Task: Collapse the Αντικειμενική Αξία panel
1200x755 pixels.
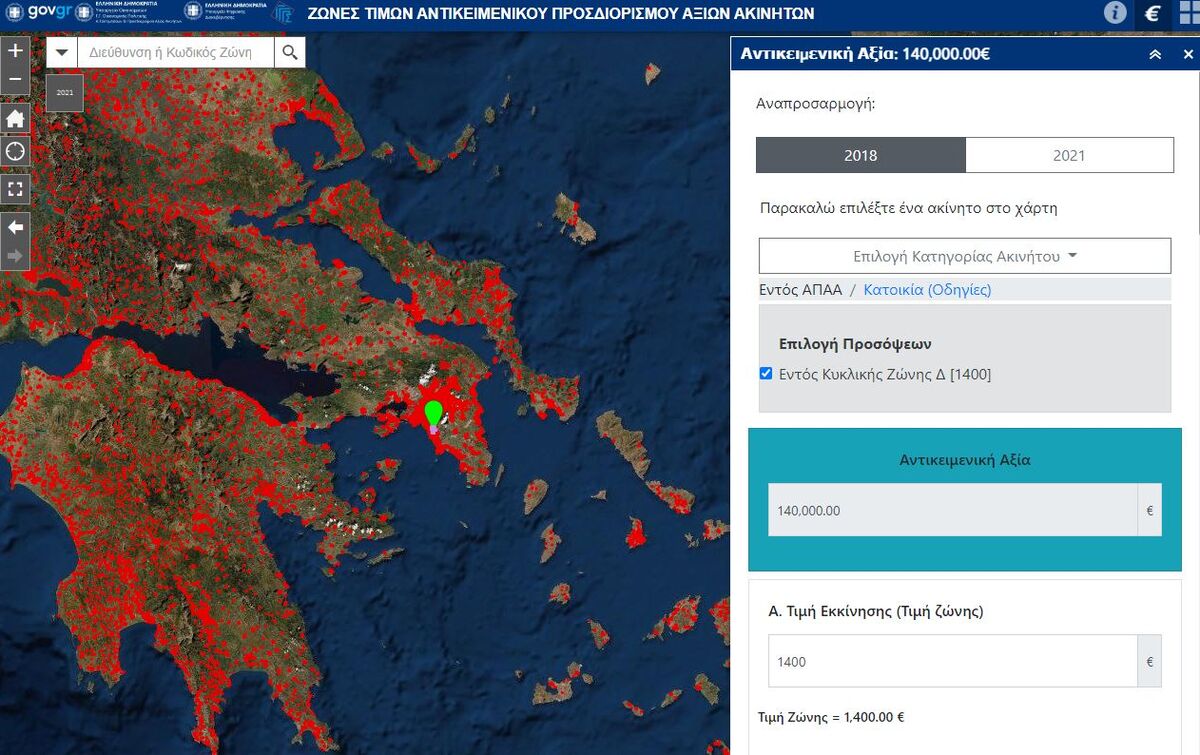Action: 1155,55
